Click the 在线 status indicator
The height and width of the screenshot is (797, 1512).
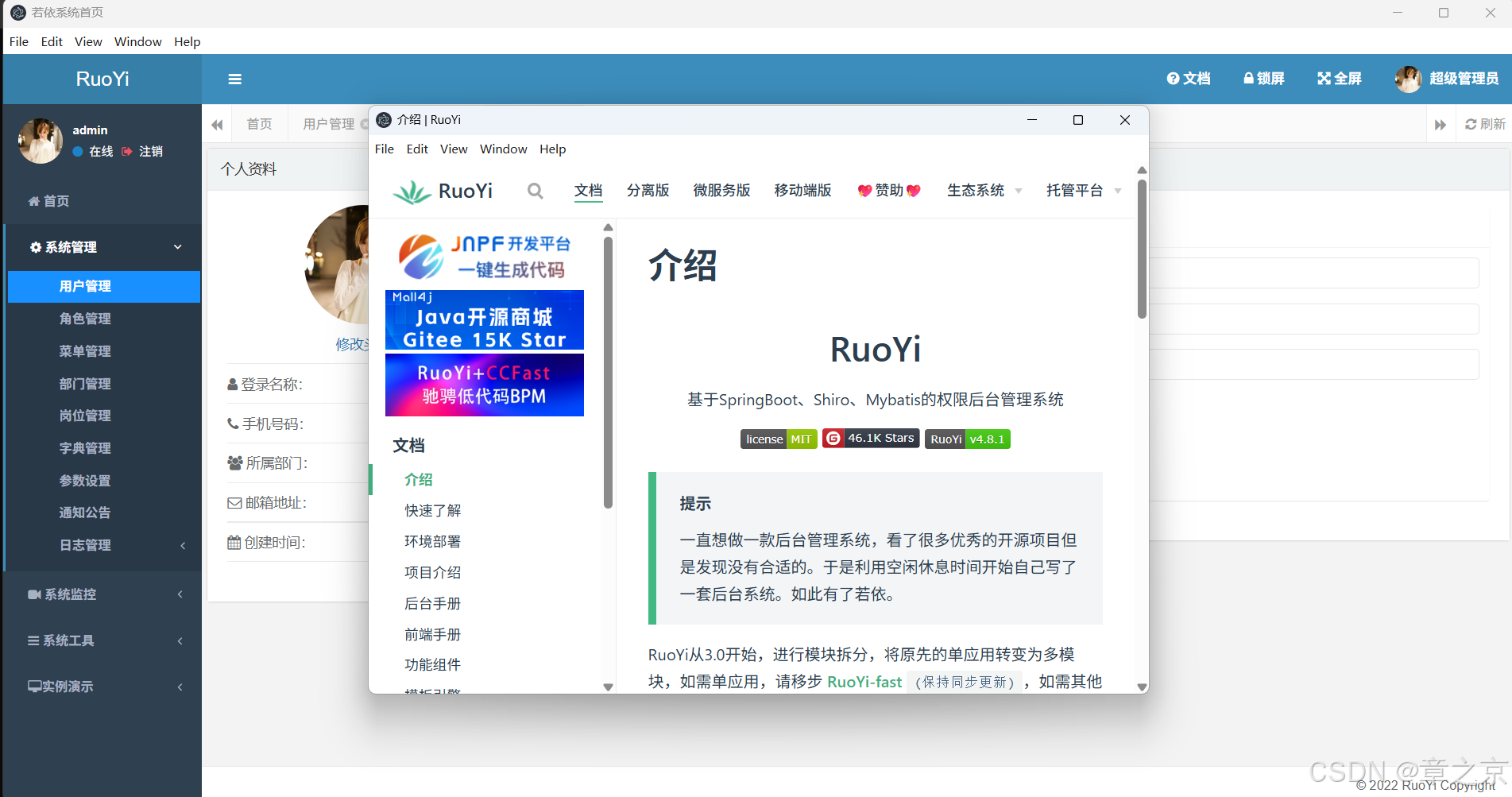tap(93, 151)
